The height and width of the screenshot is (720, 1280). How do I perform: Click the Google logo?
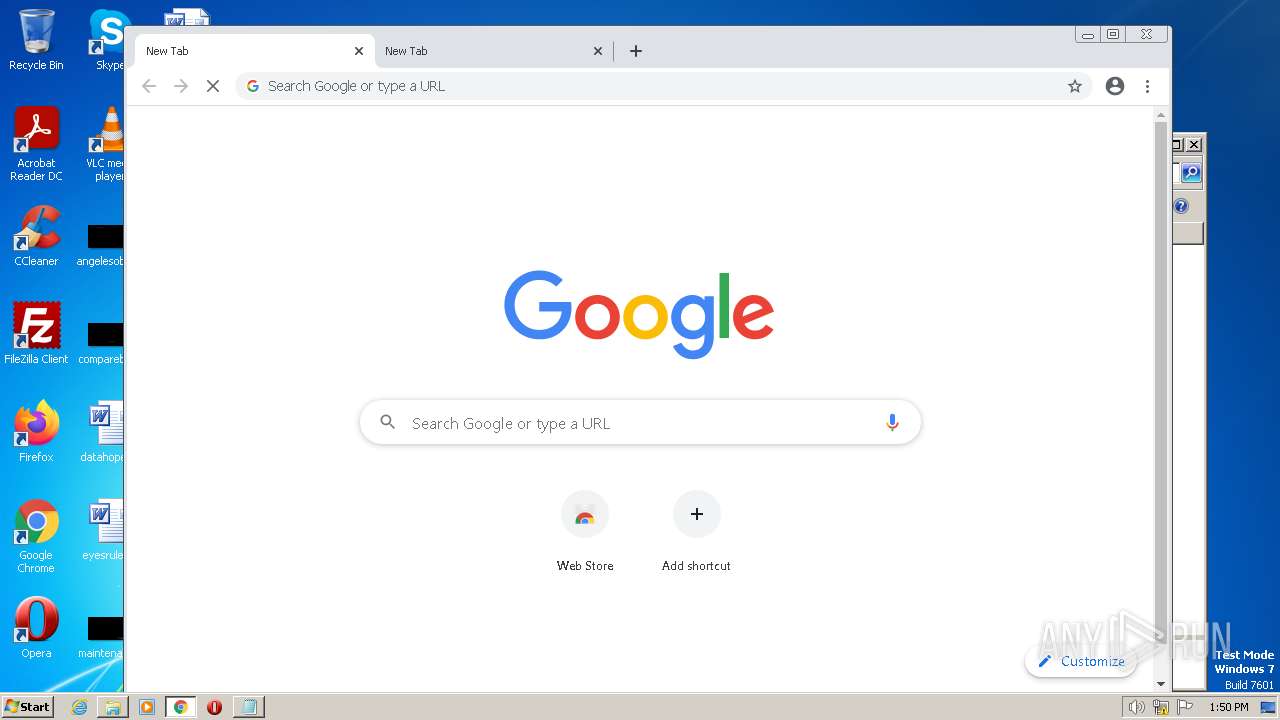(639, 314)
